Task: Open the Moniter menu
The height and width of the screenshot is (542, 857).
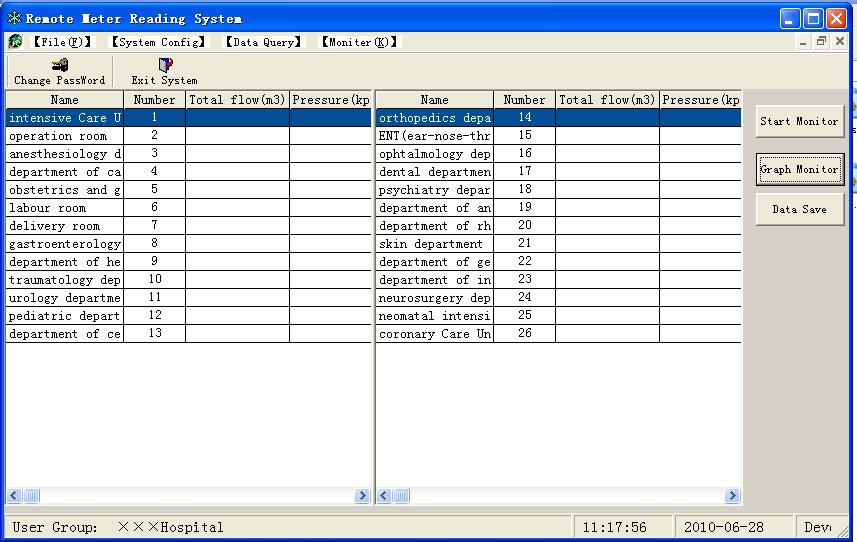Action: tap(359, 42)
